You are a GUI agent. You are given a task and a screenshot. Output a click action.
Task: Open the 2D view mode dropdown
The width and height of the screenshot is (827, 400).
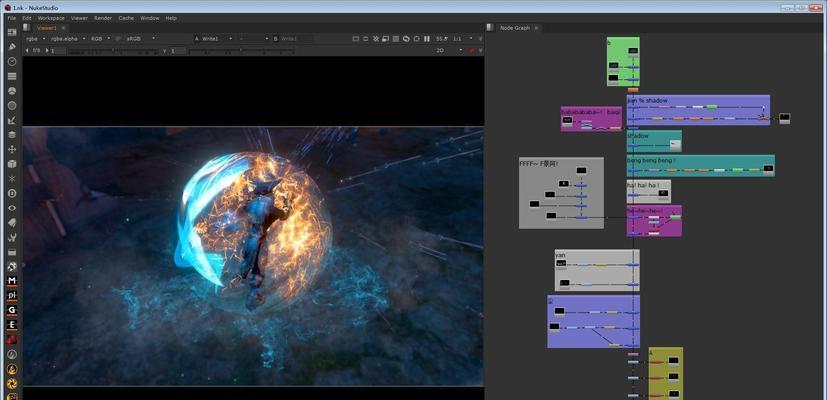tap(449, 51)
